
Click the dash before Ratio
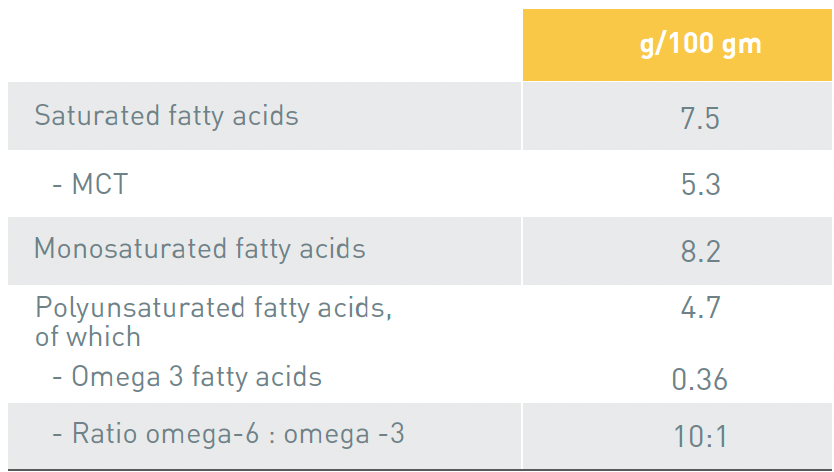coord(57,436)
